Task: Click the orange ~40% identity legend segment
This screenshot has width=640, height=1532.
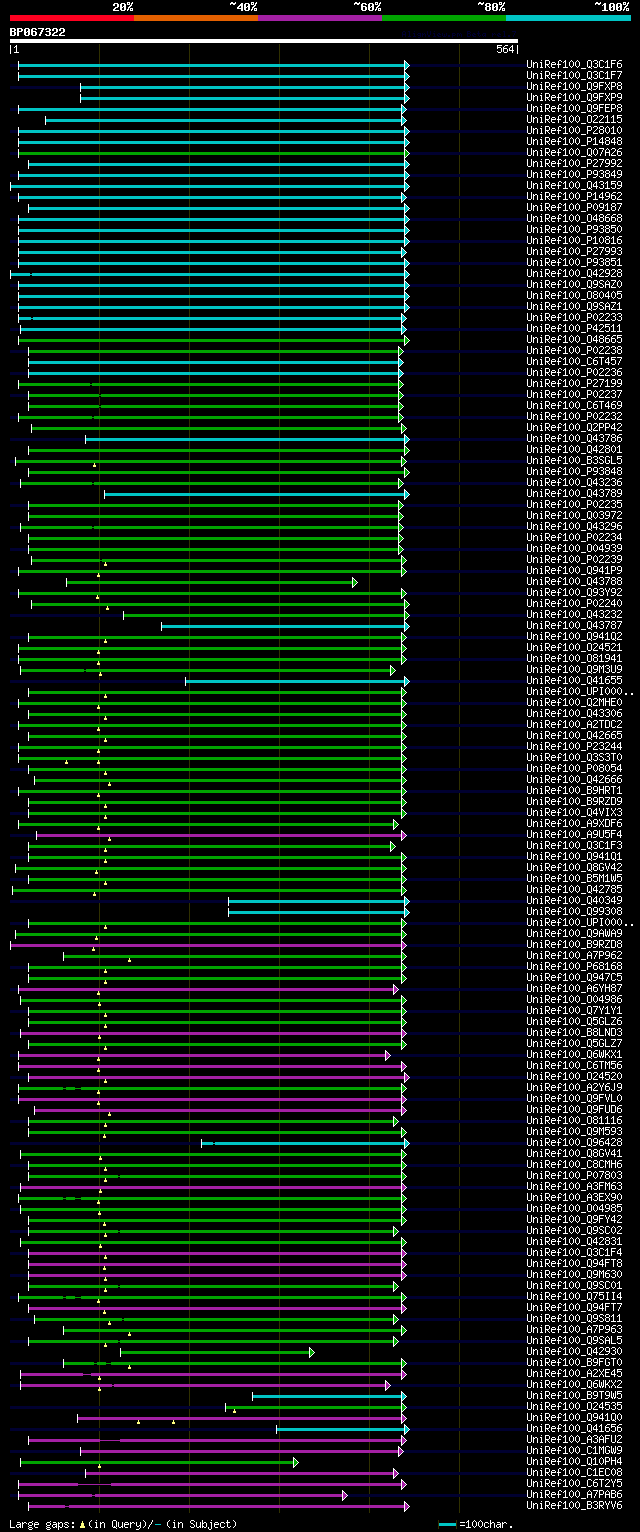Action: tap(195, 17)
